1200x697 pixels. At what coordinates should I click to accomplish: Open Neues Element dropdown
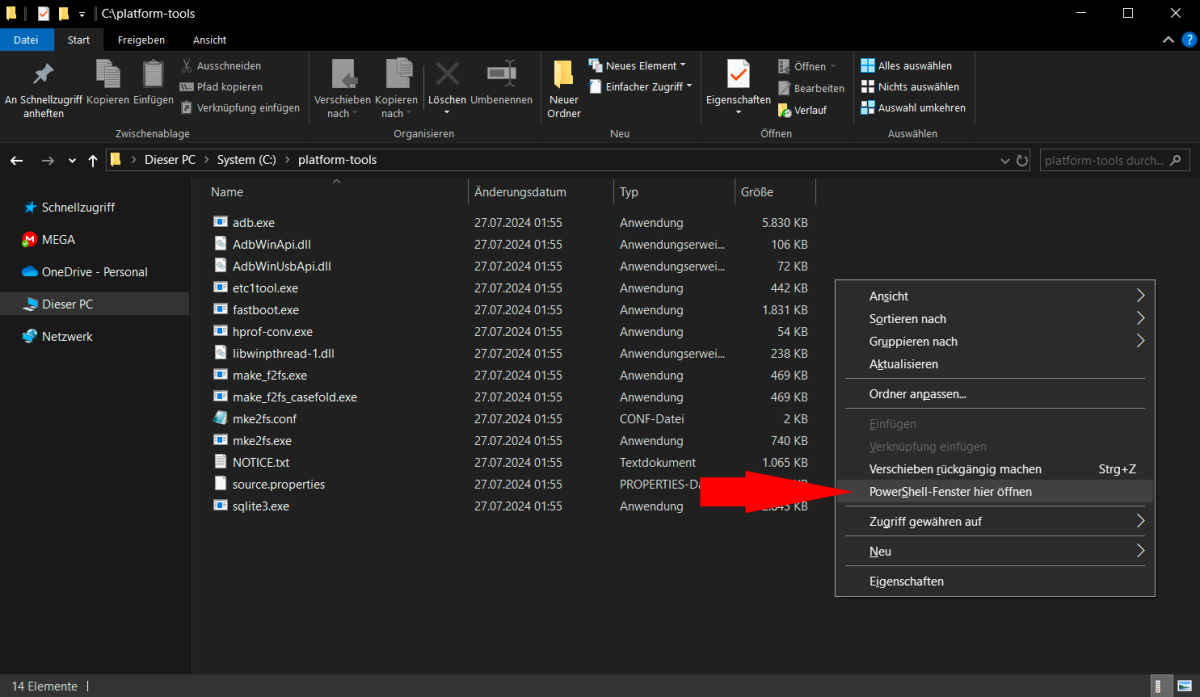tap(638, 66)
